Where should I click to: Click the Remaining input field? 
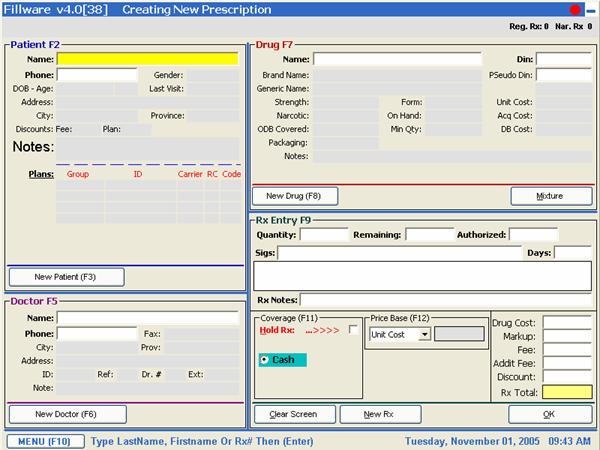[429, 234]
